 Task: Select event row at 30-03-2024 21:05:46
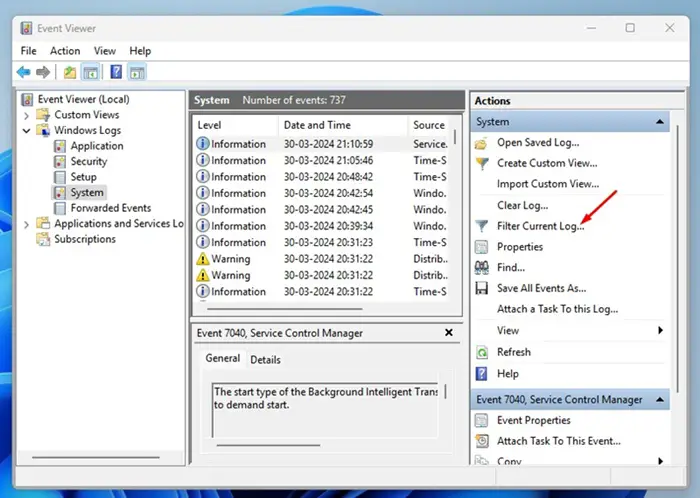point(321,161)
